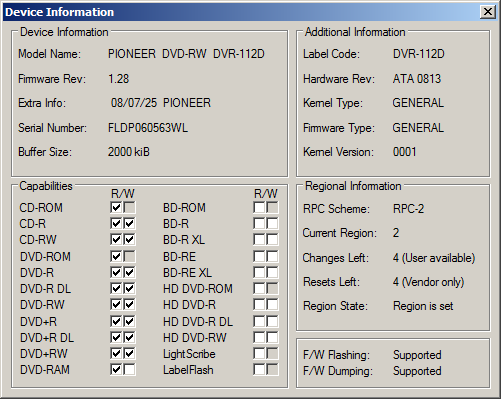Screen dimensions: 501x399
Task: Toggle the DVD-RW read checkbox
Action: [116, 304]
